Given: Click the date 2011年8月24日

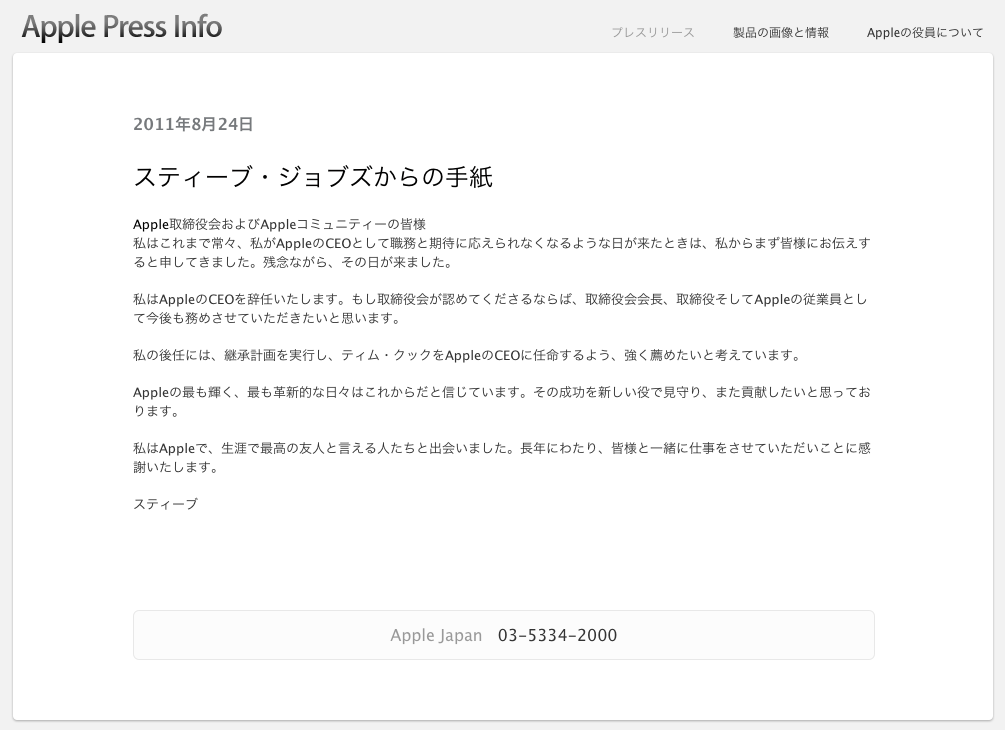Looking at the screenshot, I should coord(193,124).
